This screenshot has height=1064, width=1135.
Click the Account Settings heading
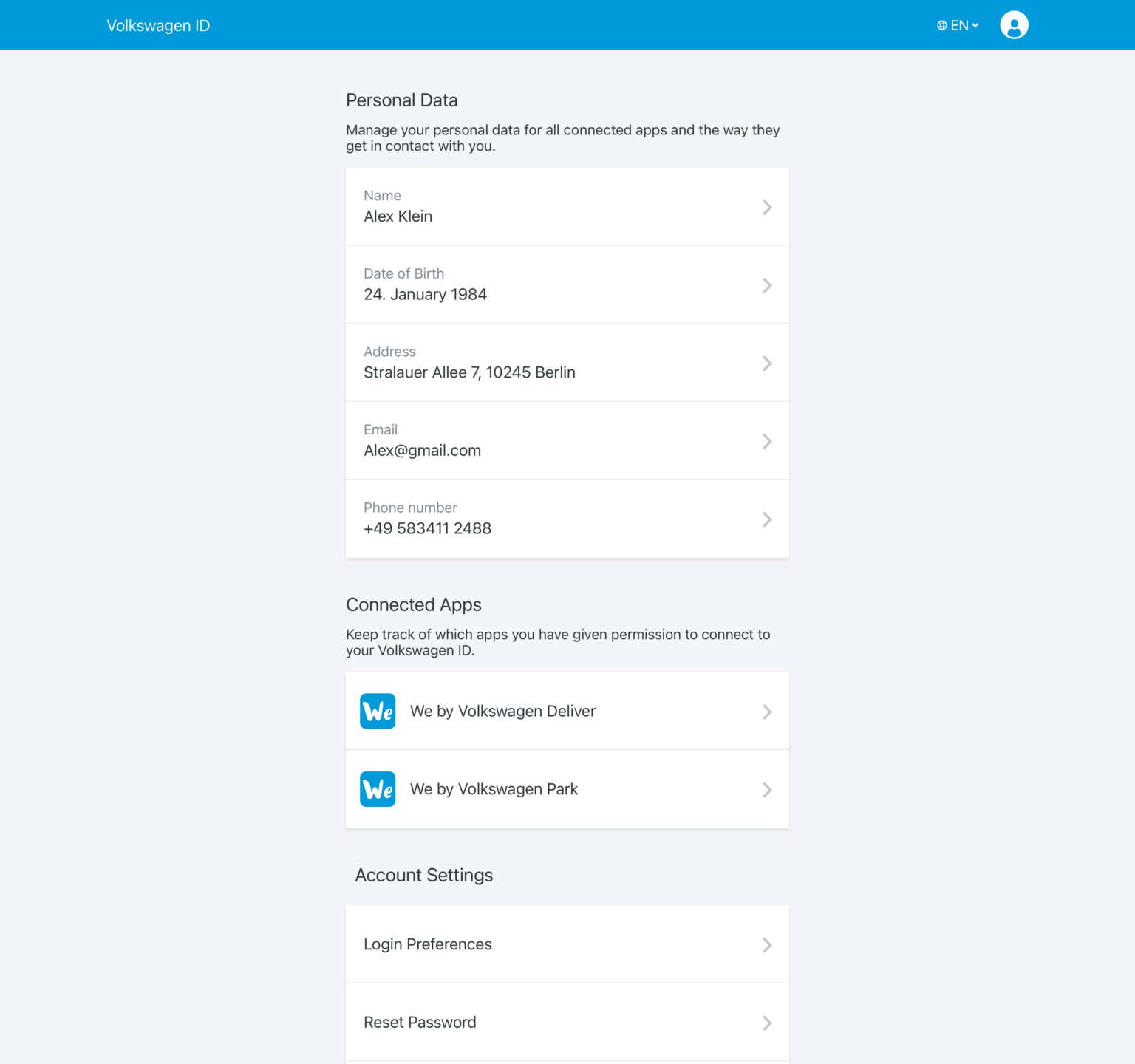(x=424, y=876)
